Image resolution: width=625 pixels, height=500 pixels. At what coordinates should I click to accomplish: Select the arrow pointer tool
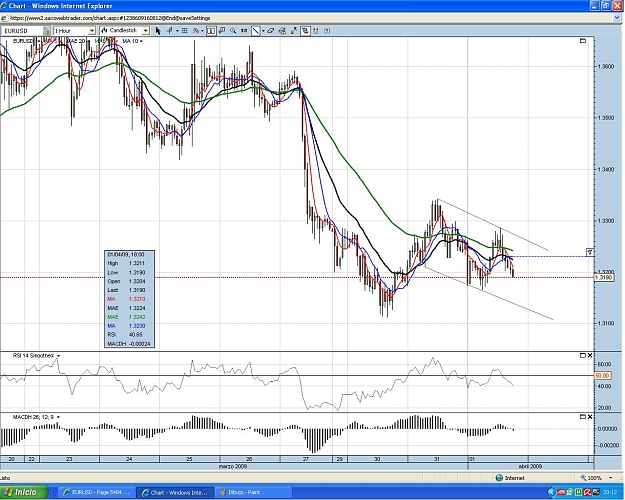click(x=158, y=31)
